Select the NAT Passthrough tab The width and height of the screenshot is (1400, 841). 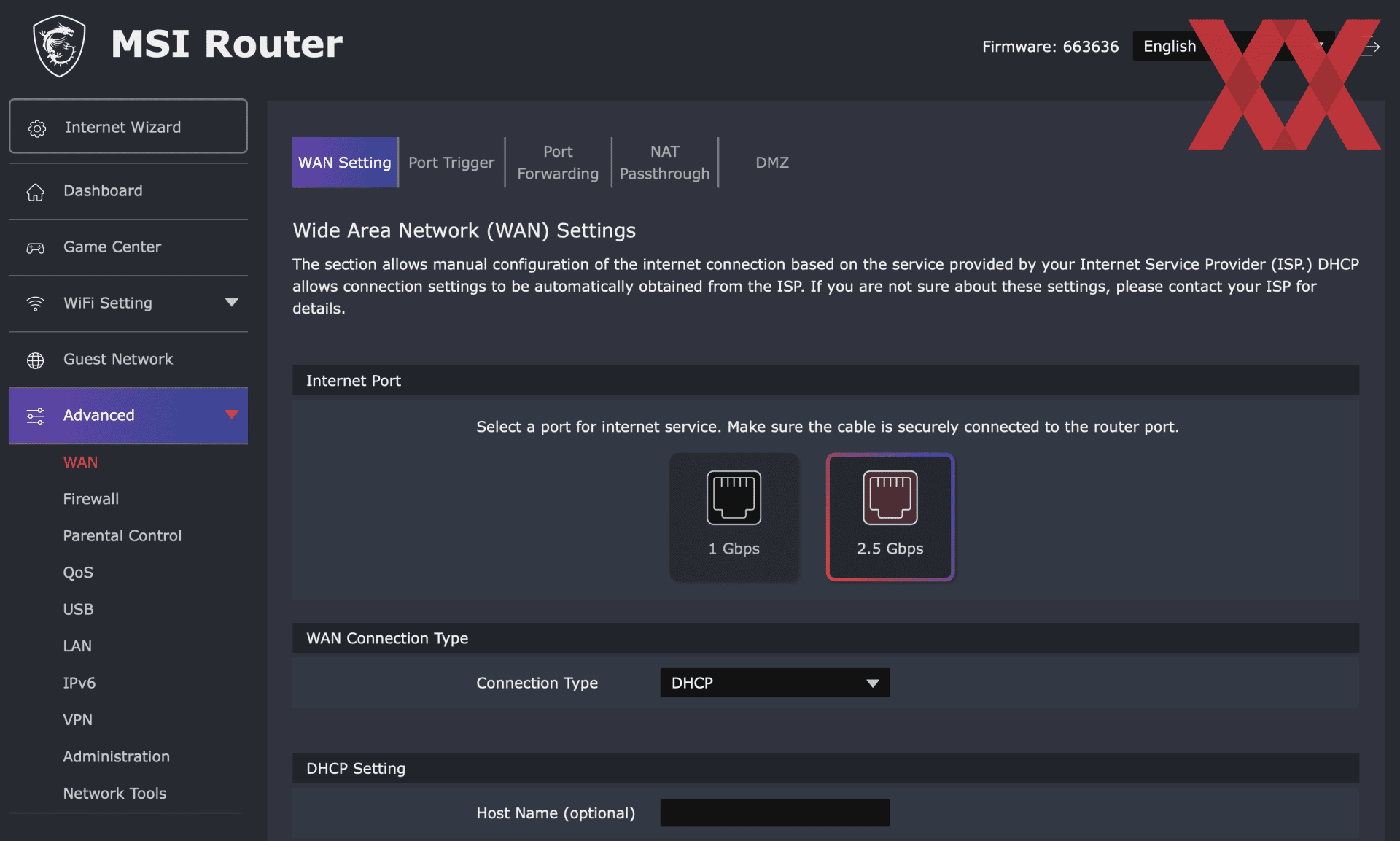(664, 161)
